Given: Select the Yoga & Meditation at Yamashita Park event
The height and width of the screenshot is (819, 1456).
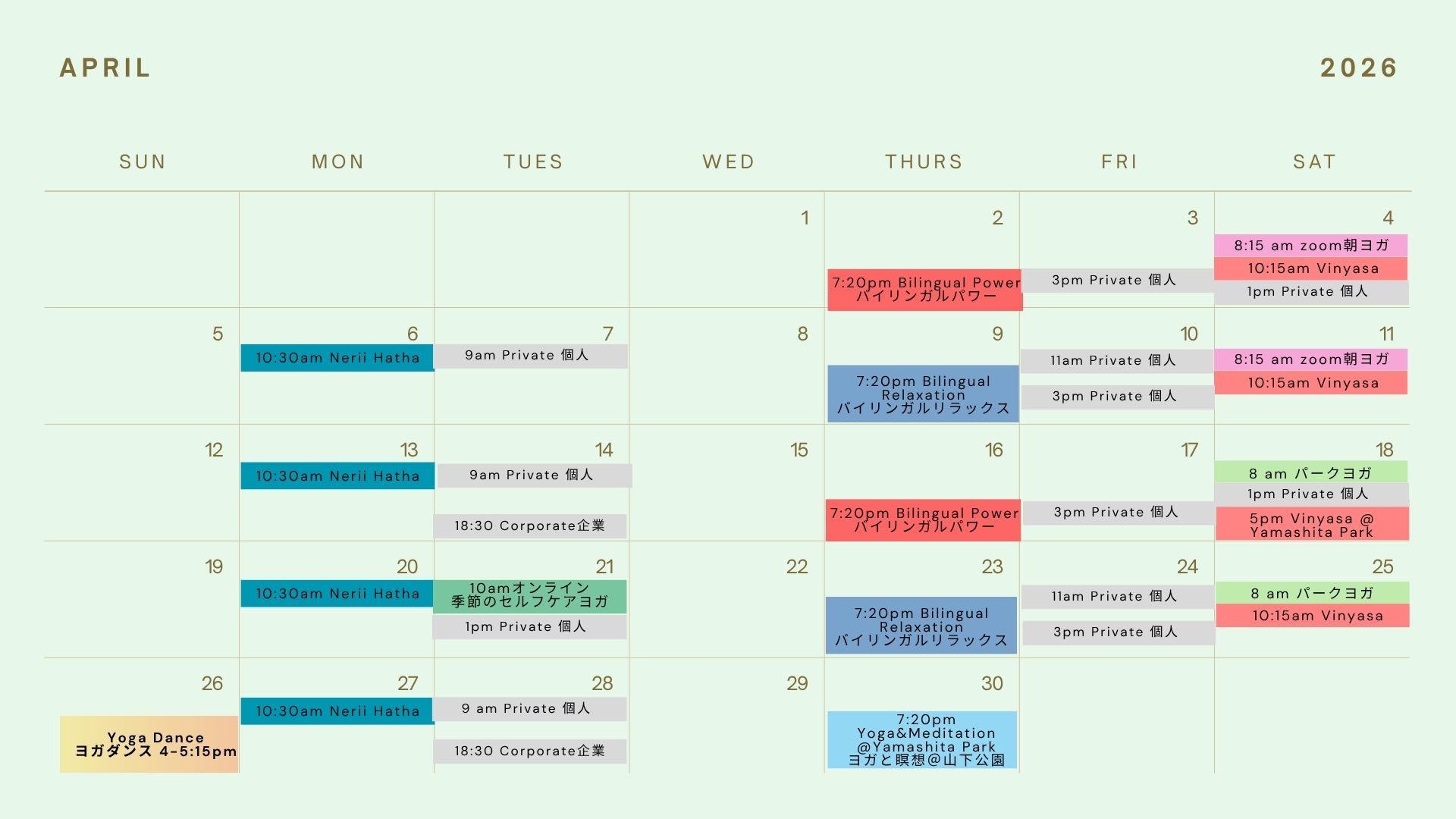Looking at the screenshot, I should (x=922, y=739).
